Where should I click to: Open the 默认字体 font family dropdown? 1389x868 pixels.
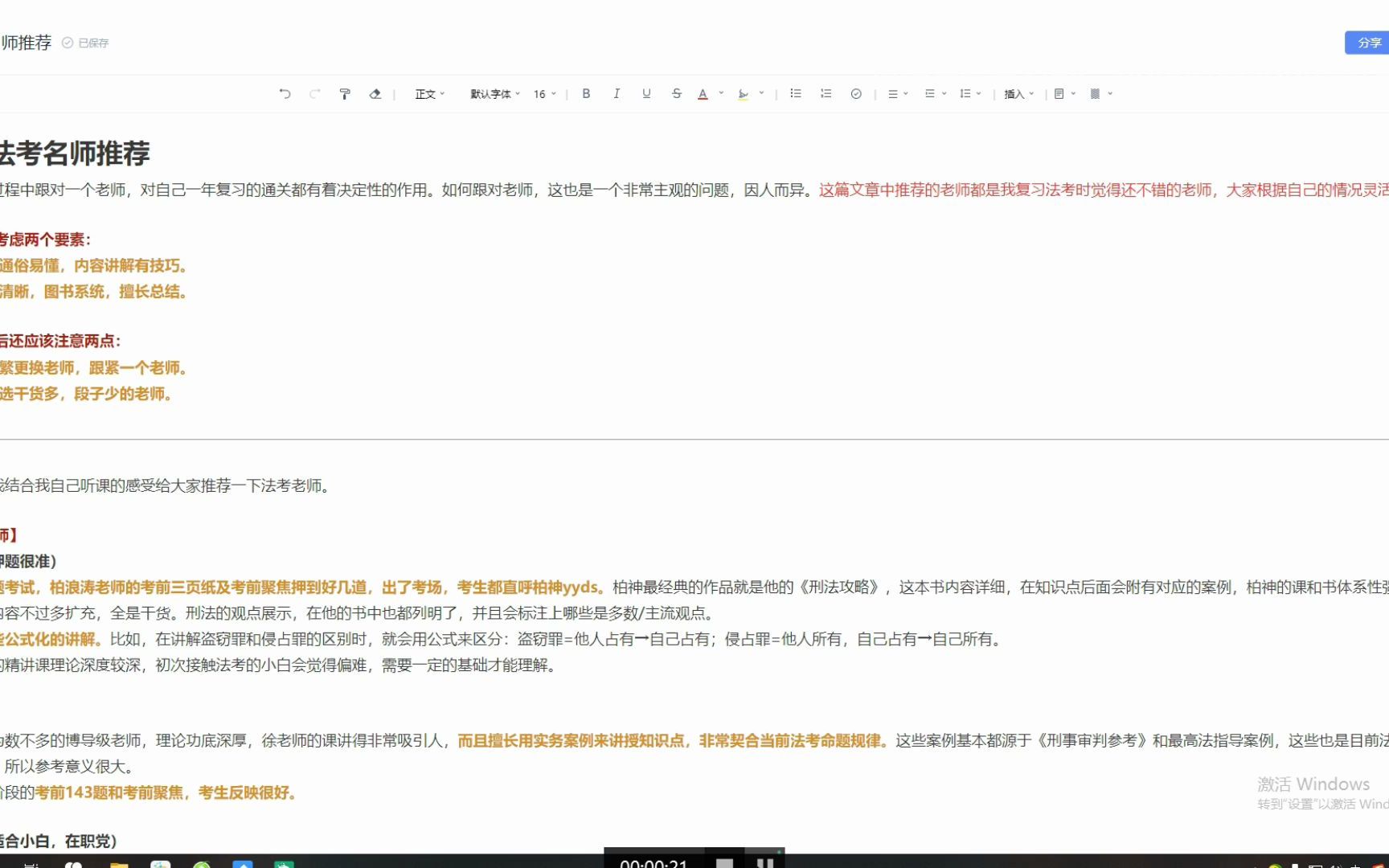[495, 94]
